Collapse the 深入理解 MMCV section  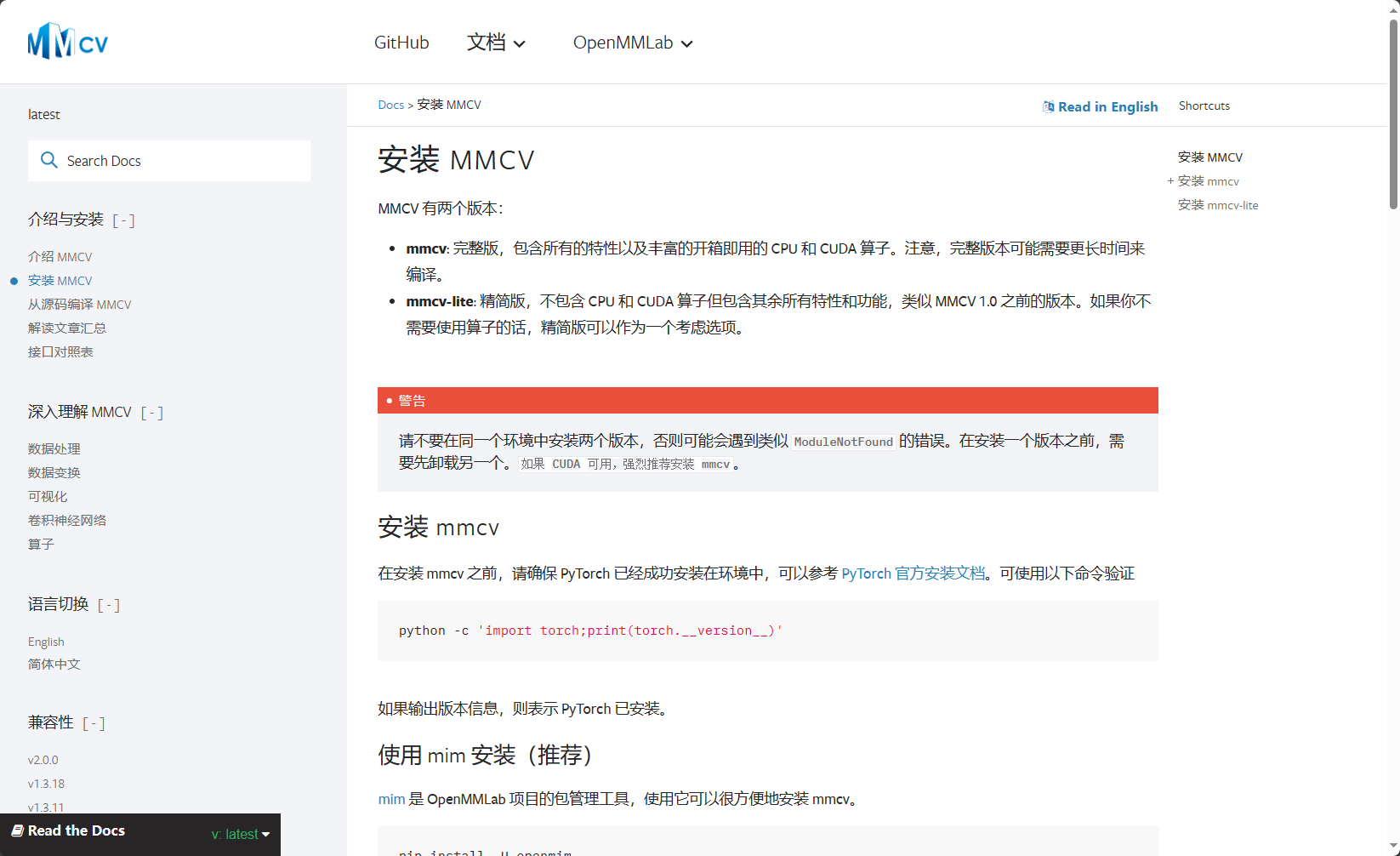click(151, 412)
